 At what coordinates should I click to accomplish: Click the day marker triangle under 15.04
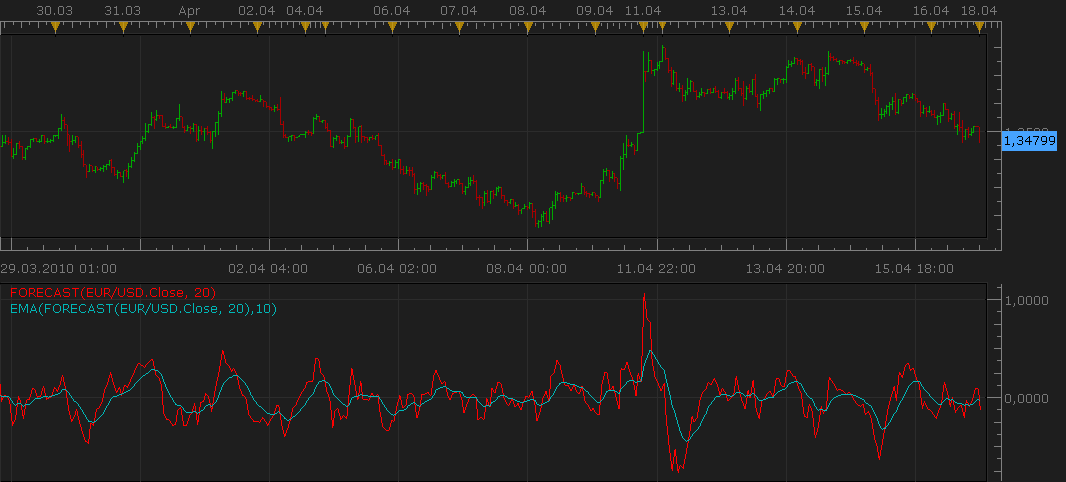864,27
